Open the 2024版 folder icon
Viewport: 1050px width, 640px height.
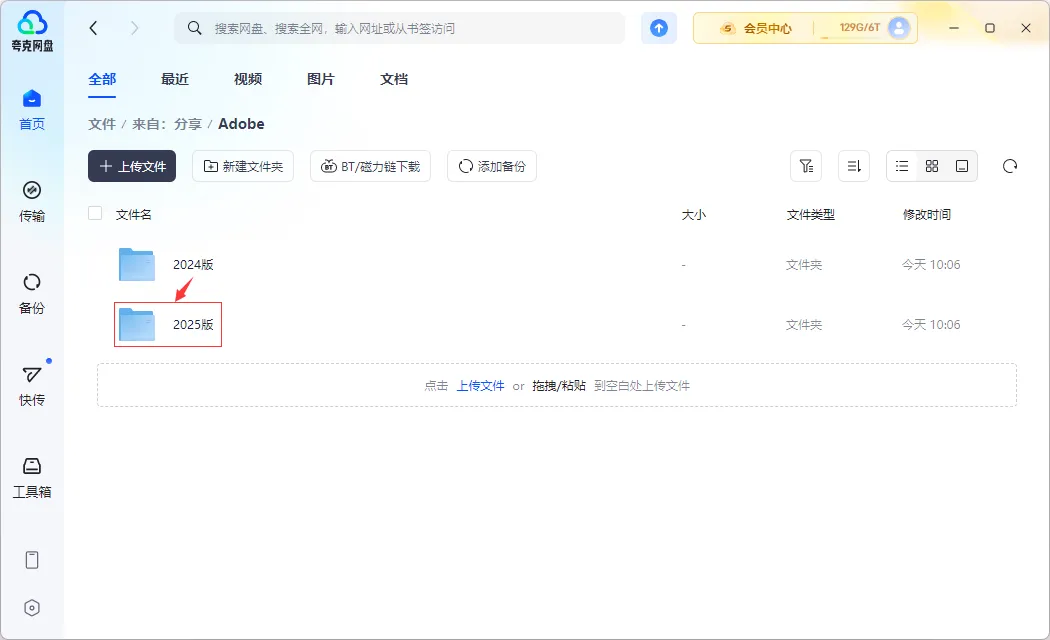[137, 264]
